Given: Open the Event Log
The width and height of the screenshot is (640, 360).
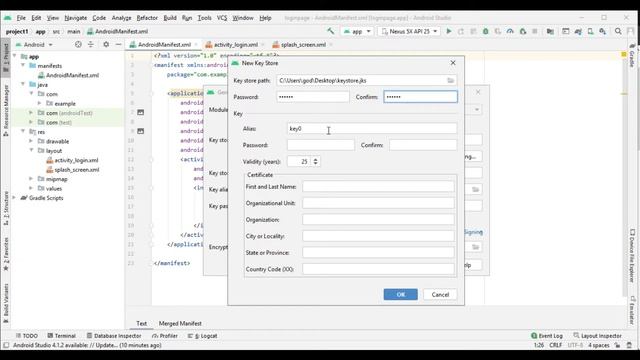Looking at the screenshot, I should tap(547, 336).
